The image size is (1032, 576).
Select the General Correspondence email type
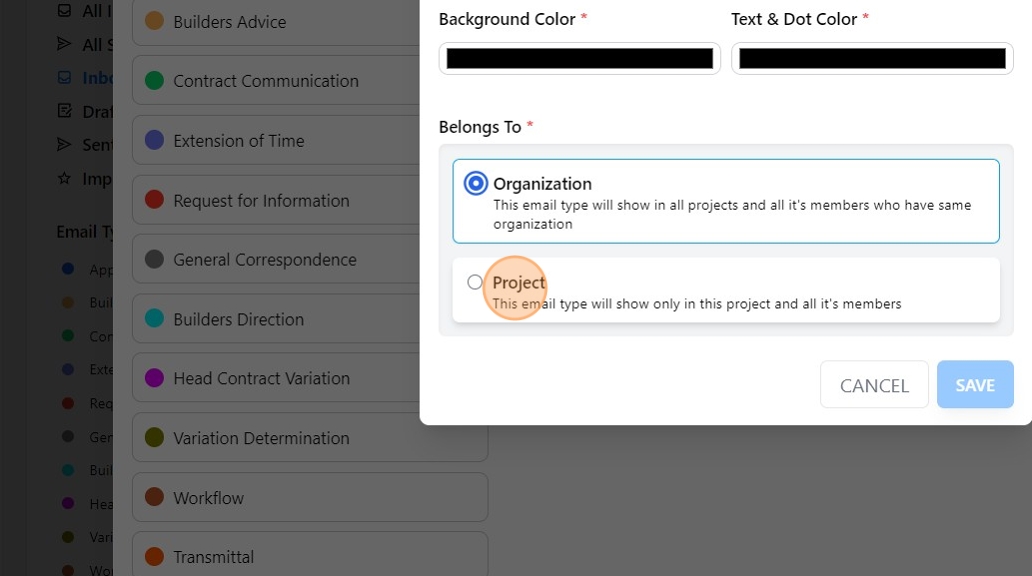pyautogui.click(x=264, y=260)
